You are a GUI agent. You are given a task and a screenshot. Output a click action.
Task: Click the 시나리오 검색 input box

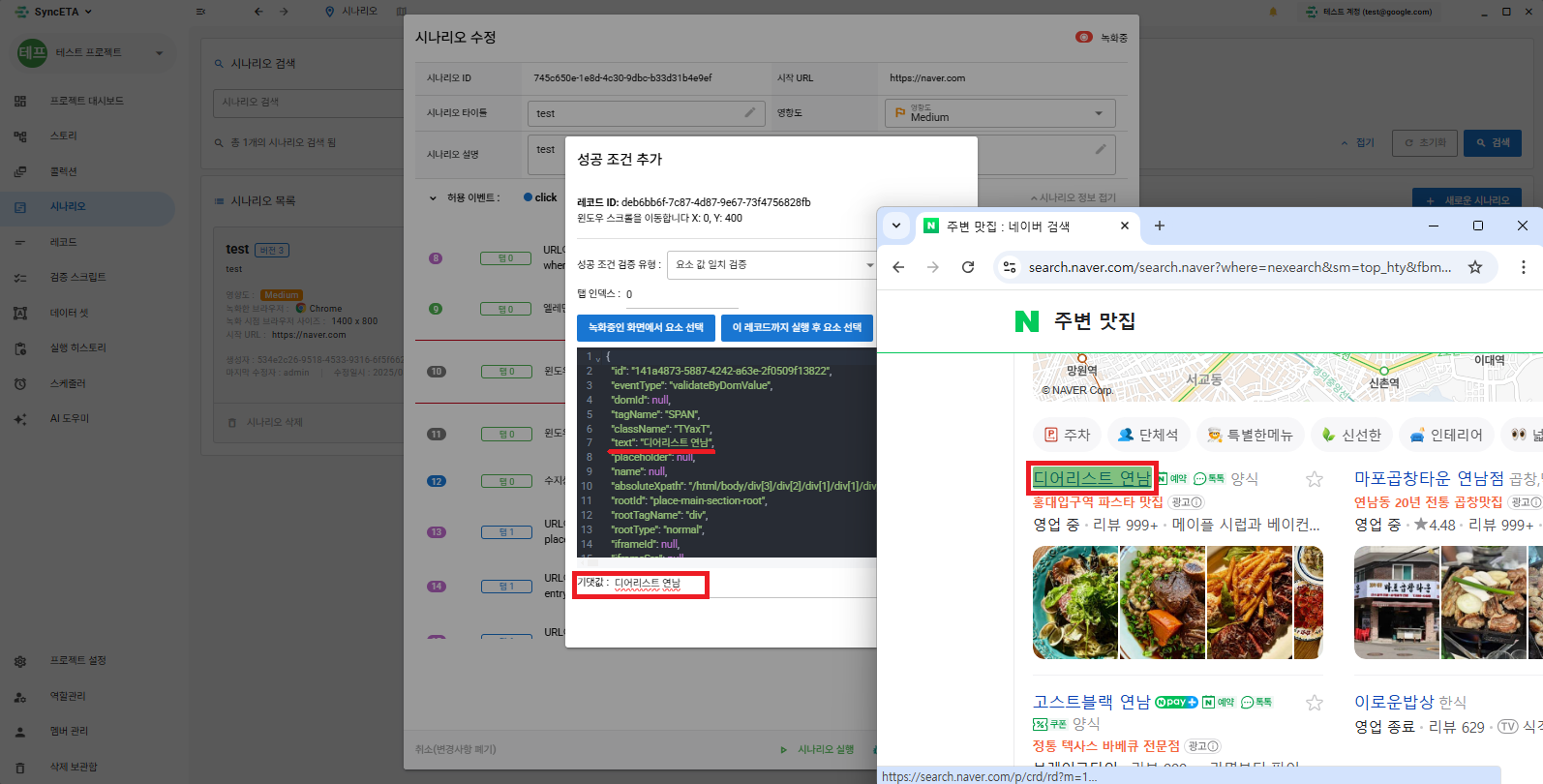tap(308, 103)
